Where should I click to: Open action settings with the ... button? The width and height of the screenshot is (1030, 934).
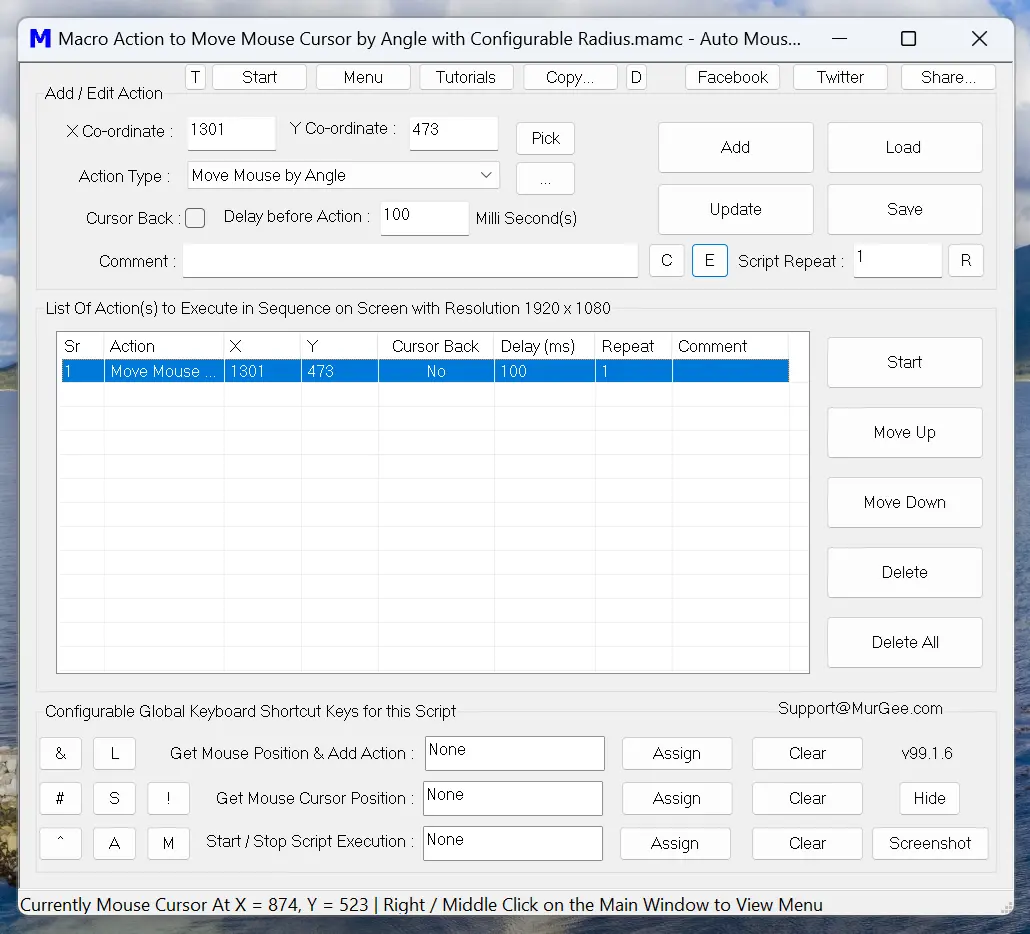point(544,178)
